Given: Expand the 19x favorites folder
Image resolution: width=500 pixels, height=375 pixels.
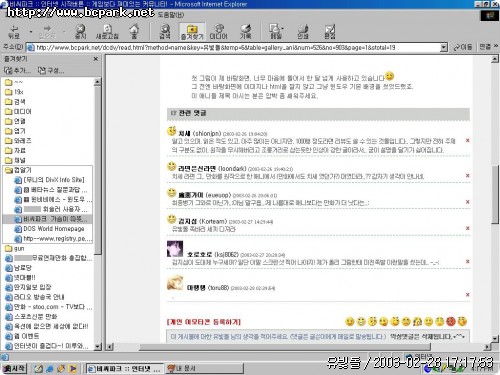Looking at the screenshot, I should pos(14,92).
